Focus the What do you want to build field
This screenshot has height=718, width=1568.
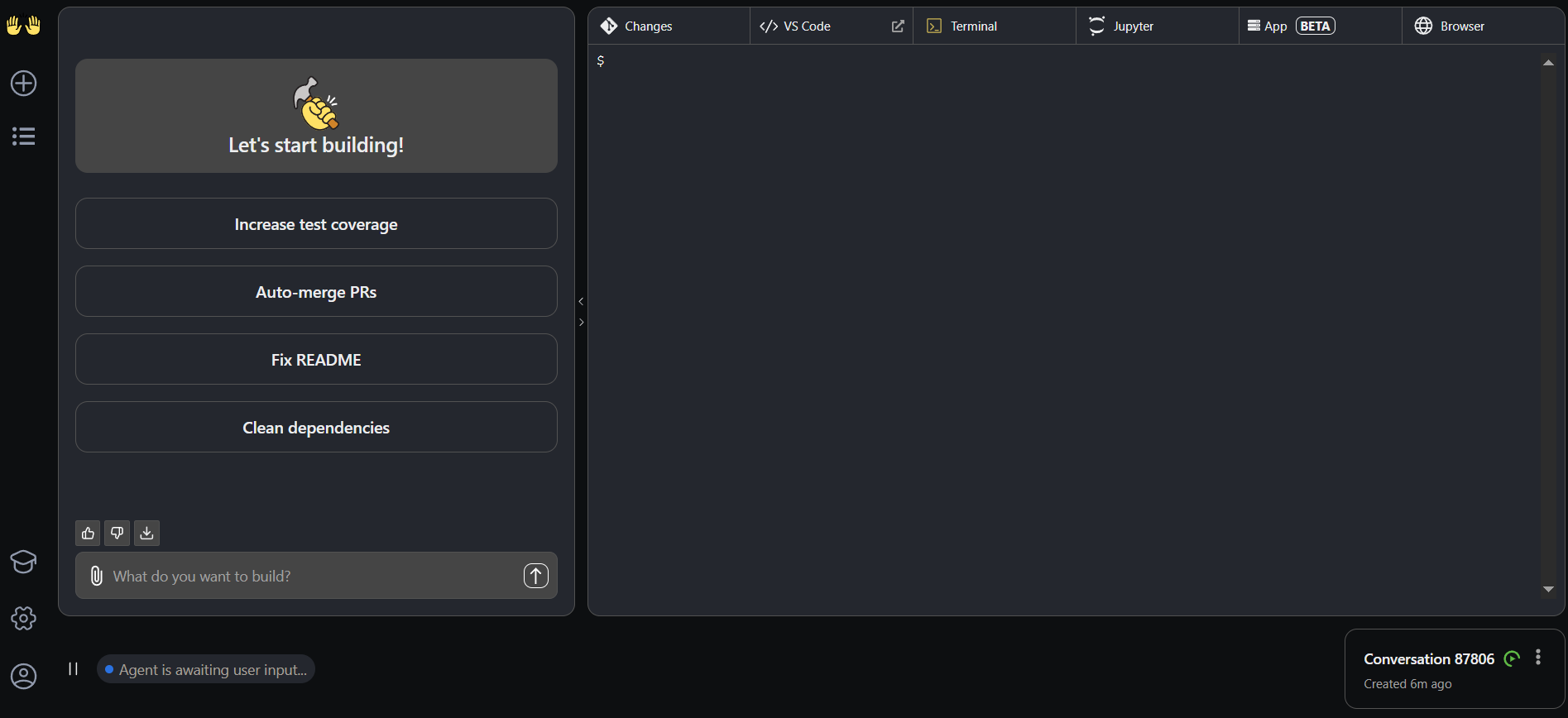point(314,576)
